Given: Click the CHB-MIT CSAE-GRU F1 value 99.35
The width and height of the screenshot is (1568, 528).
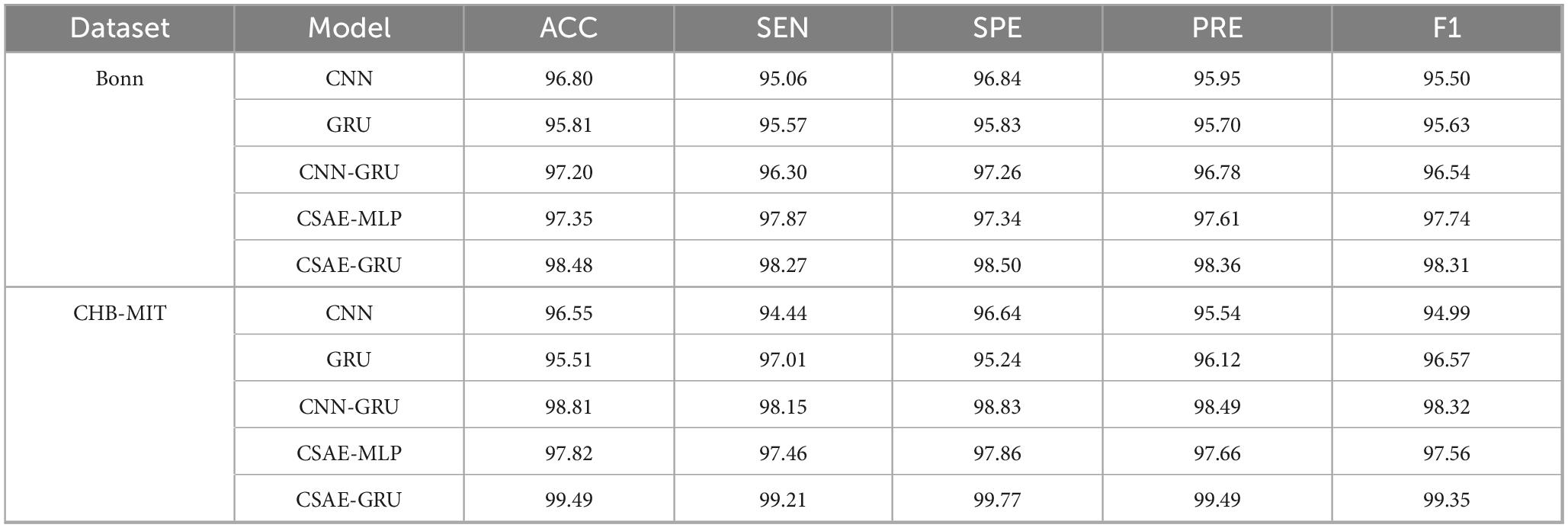Looking at the screenshot, I should tap(1446, 500).
